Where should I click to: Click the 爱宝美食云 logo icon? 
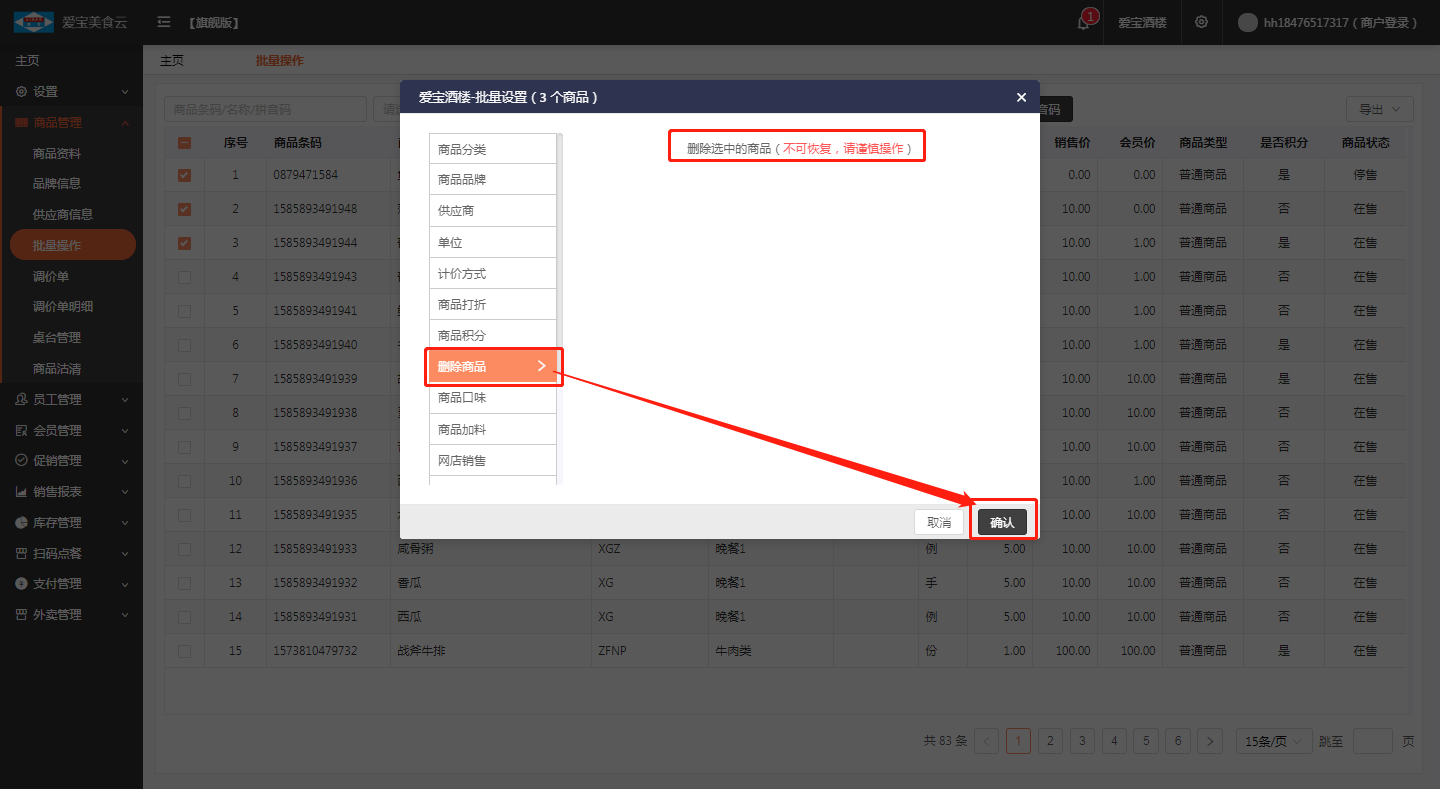[33, 22]
